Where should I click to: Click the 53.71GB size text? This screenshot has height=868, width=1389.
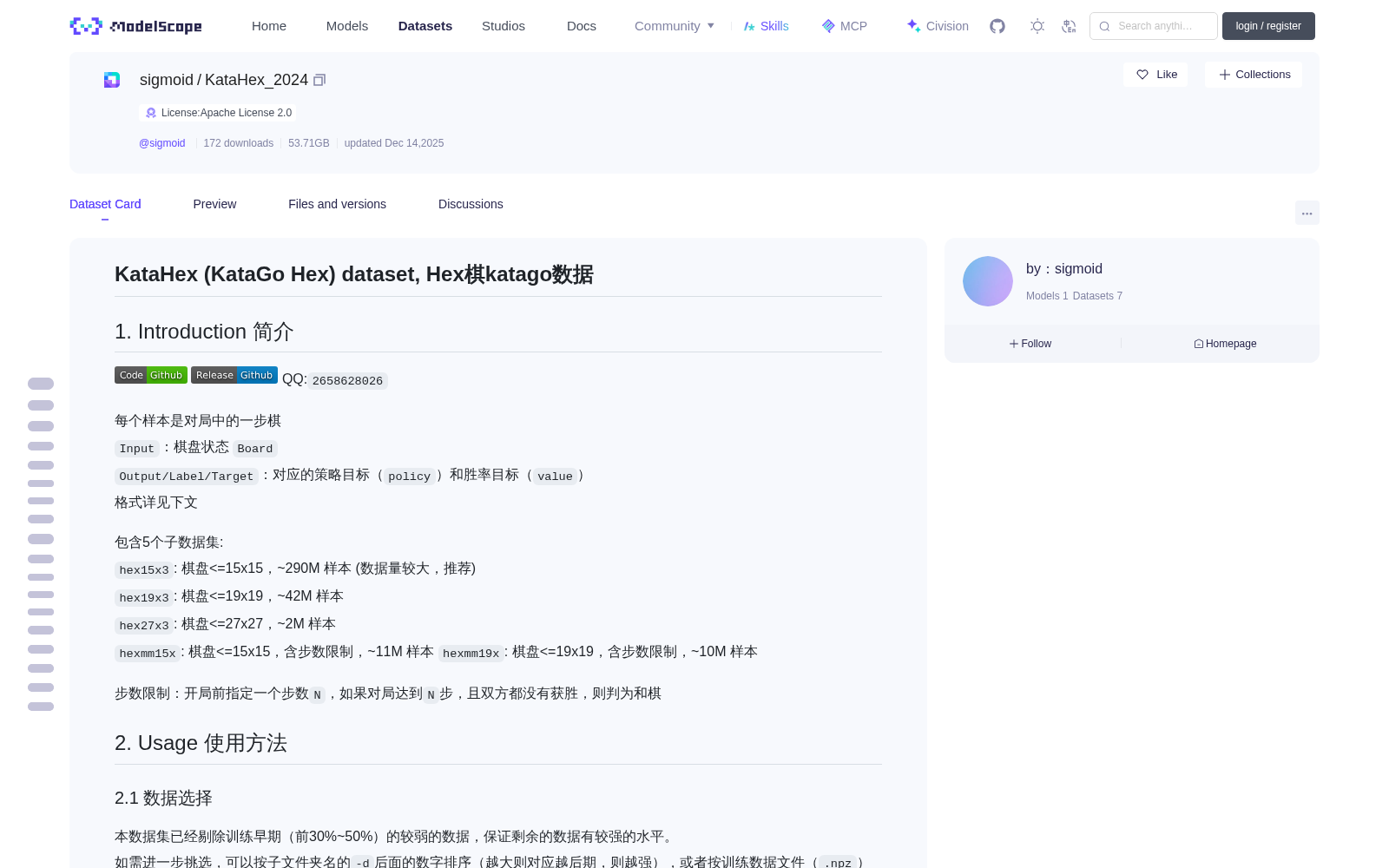click(309, 143)
